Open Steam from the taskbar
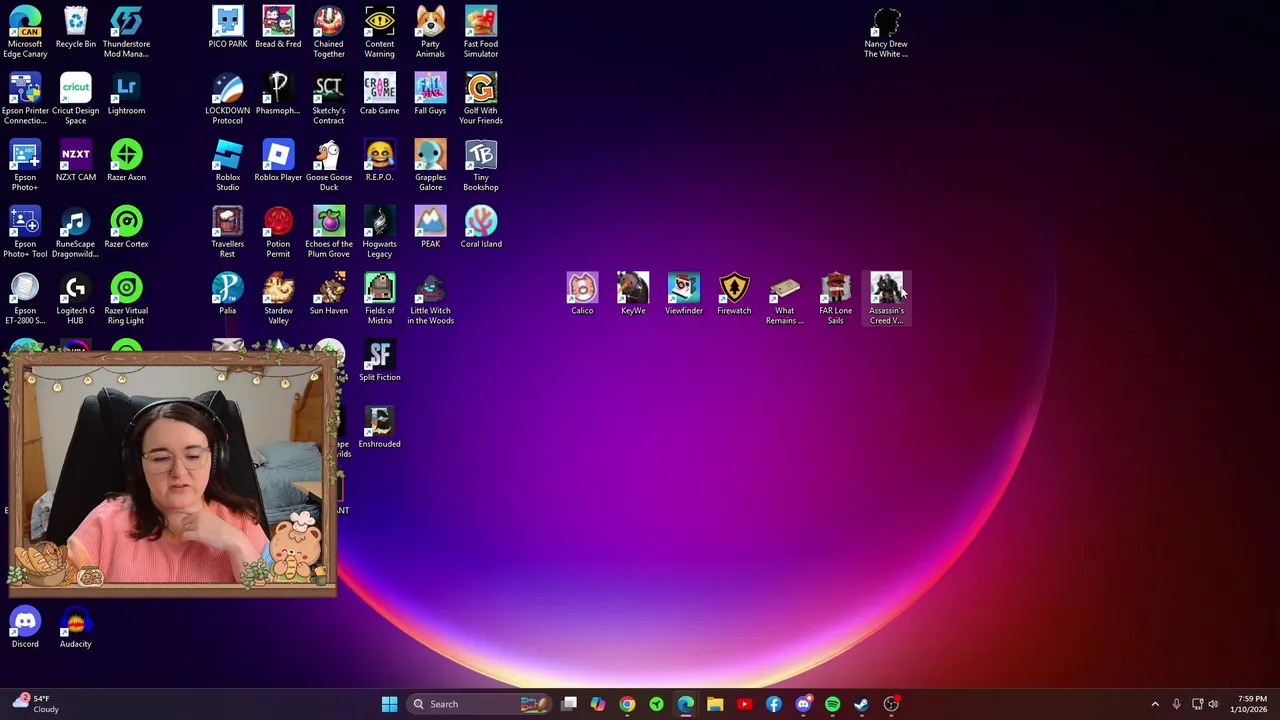 tap(861, 704)
